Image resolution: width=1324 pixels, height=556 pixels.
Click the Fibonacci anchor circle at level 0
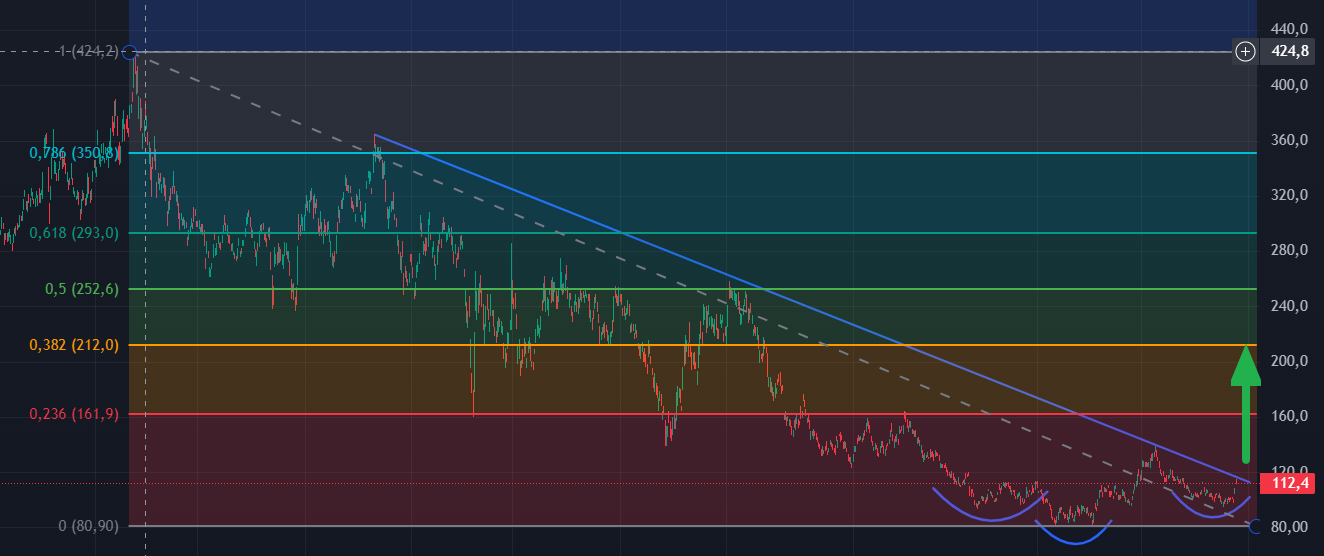[x=1256, y=526]
